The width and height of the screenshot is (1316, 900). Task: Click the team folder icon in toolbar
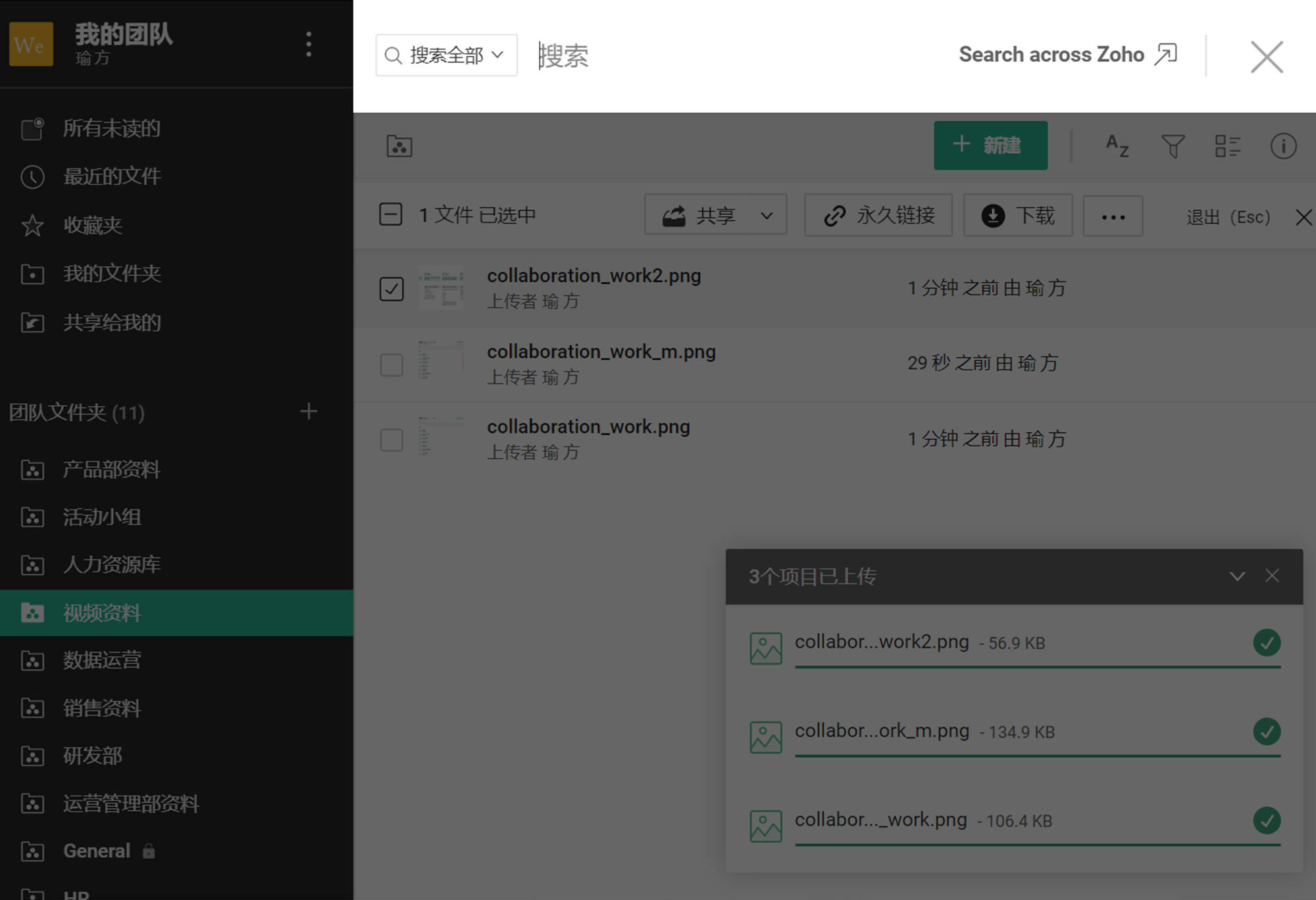(399, 145)
